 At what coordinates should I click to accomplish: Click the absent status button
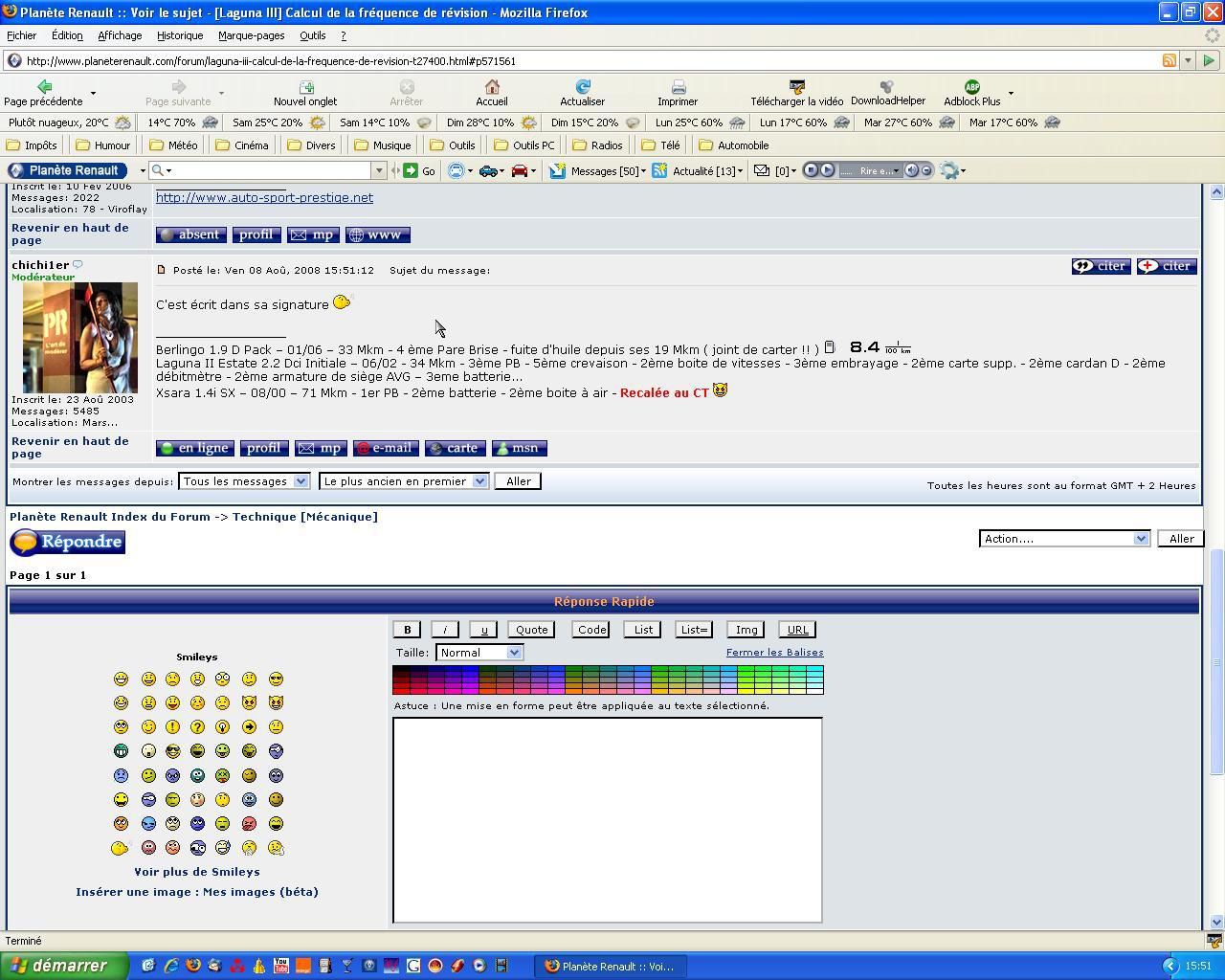click(x=191, y=234)
